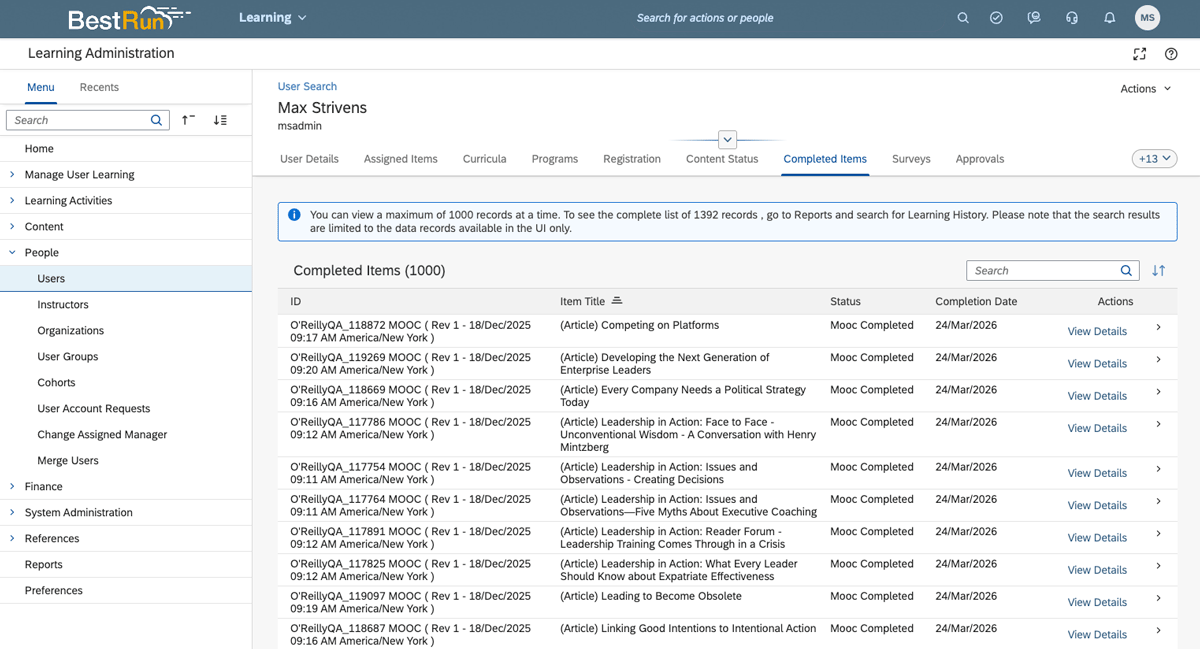Select User Groups menu item
This screenshot has width=1200, height=649.
pos(68,356)
